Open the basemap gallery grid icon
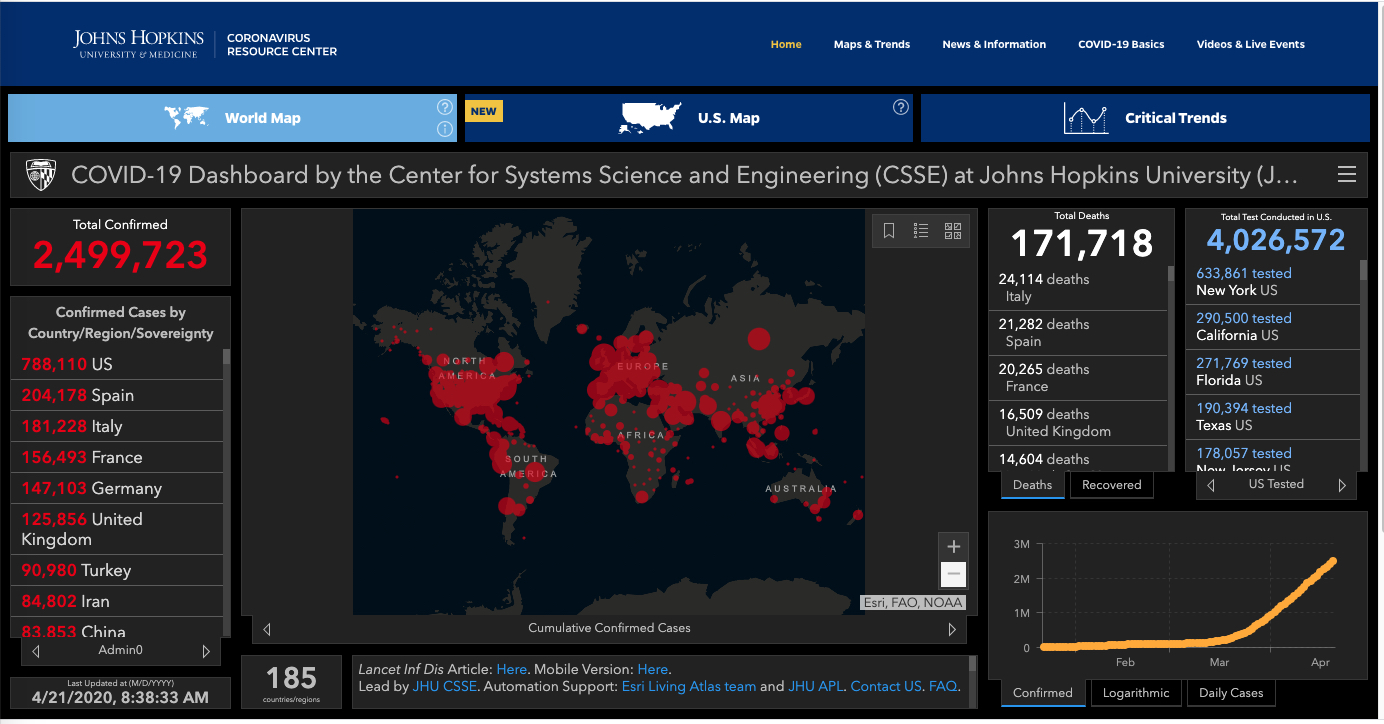Screen dimensions: 1384x724 coord(952,231)
